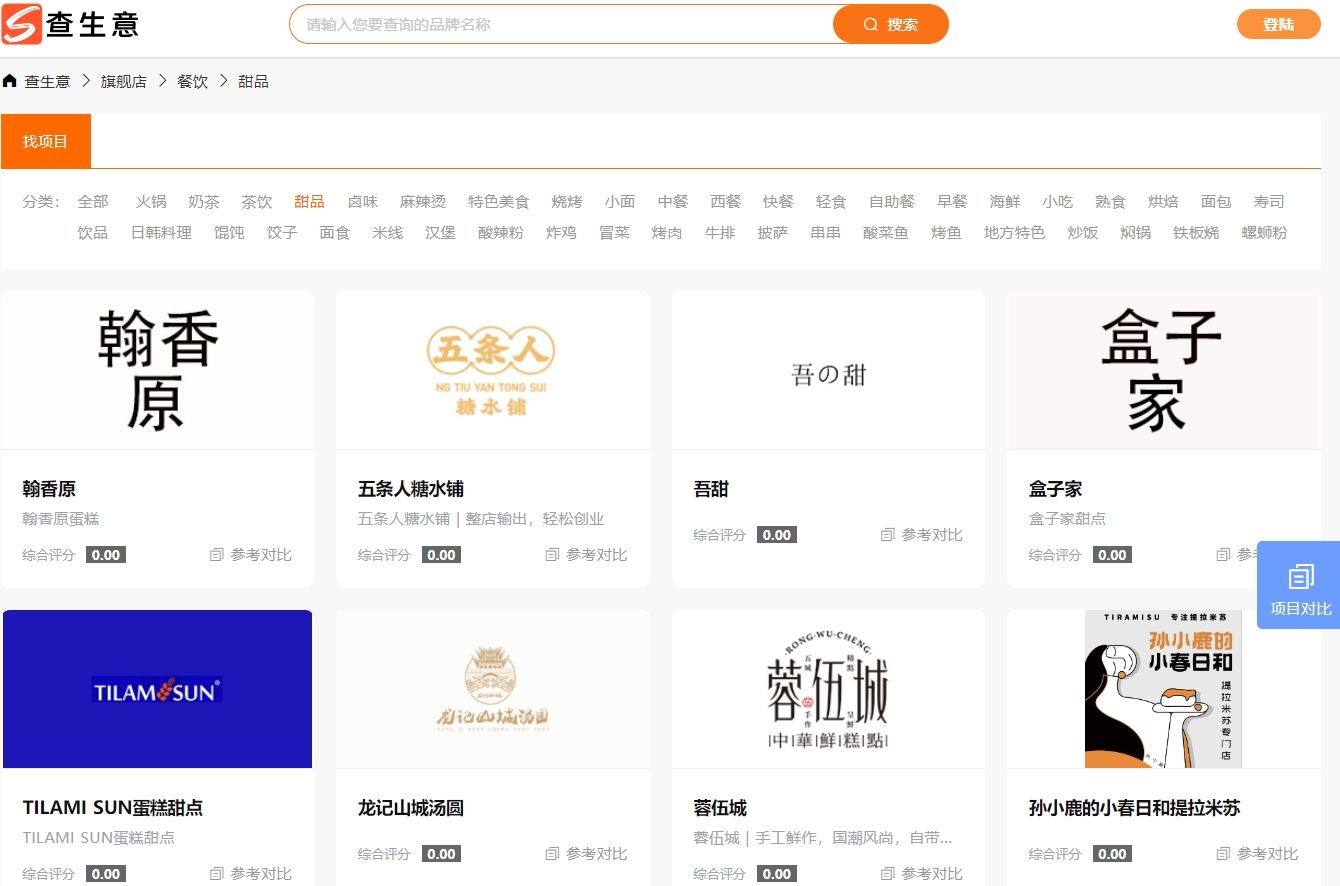Select the 饺子 category filter
This screenshot has width=1340, height=886.
282,233
